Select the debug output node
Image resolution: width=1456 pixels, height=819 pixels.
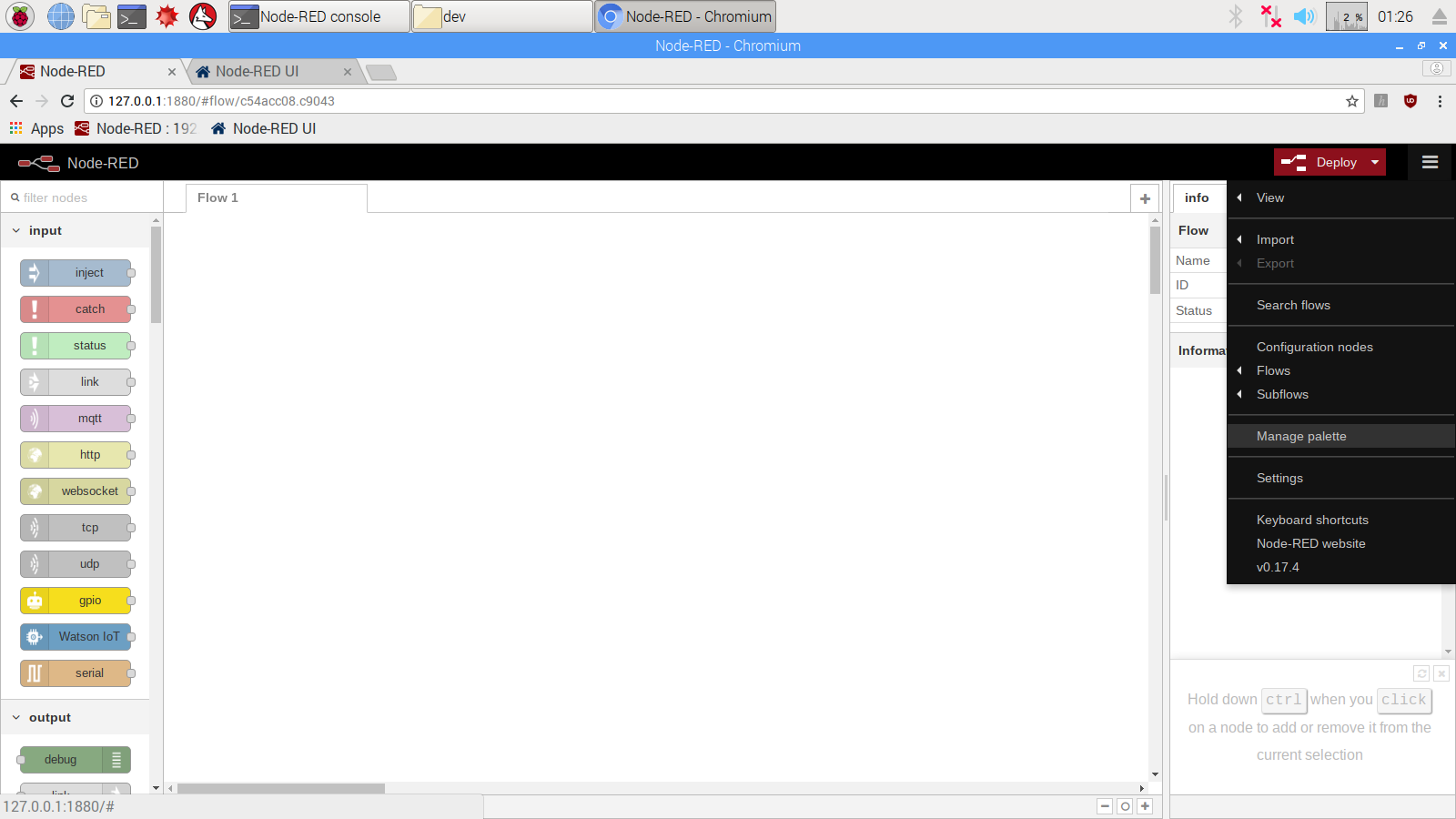click(x=76, y=760)
